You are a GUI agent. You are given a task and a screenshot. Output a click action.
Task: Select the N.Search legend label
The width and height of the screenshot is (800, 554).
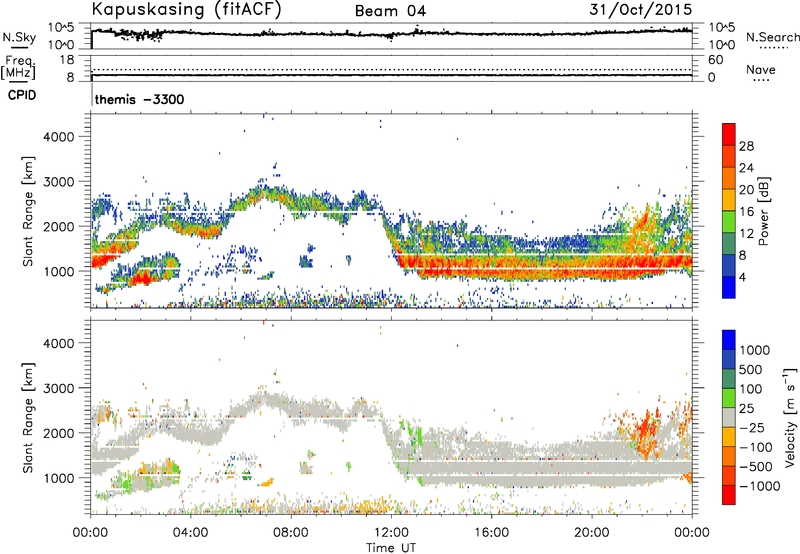pos(772,37)
